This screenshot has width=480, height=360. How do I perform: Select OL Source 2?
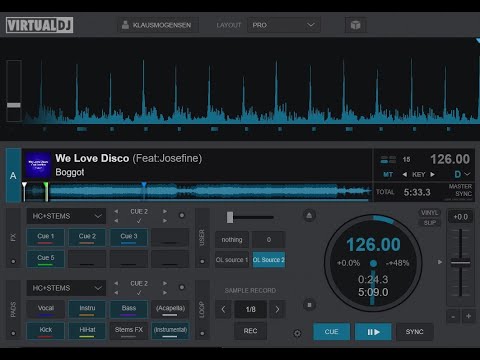pyautogui.click(x=269, y=260)
